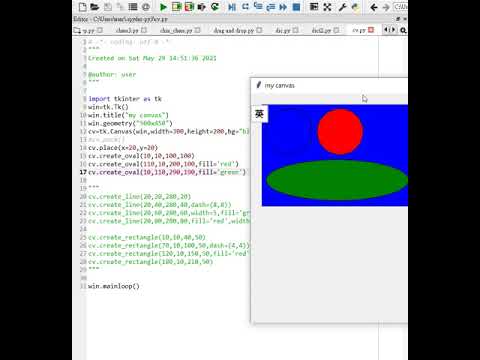Run selection or current line
This screenshot has height=360, width=480.
point(202,7)
